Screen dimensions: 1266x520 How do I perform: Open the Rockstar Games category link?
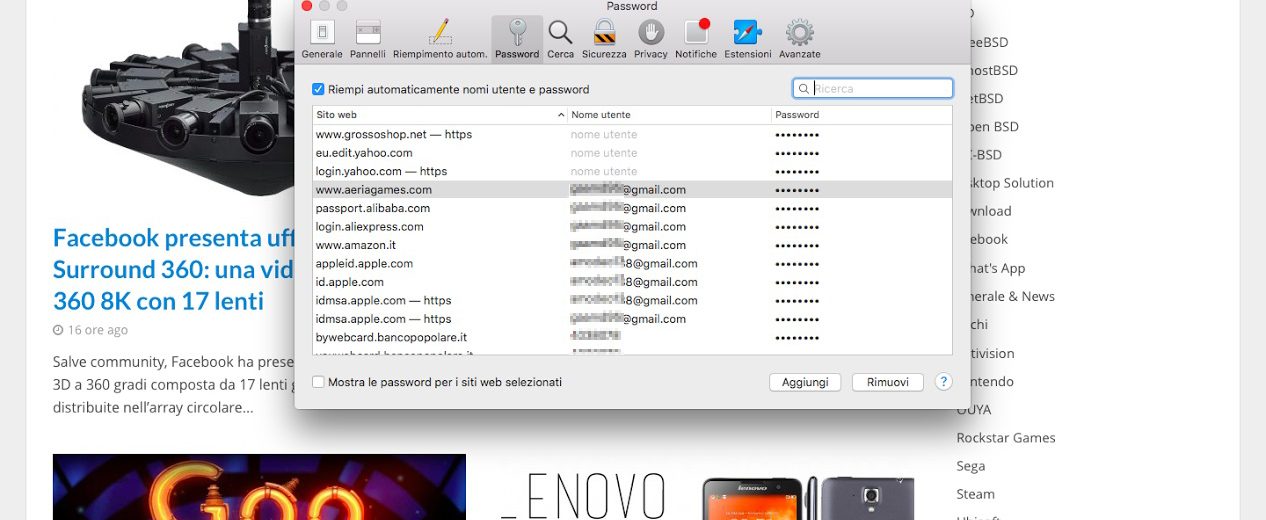click(x=1005, y=438)
